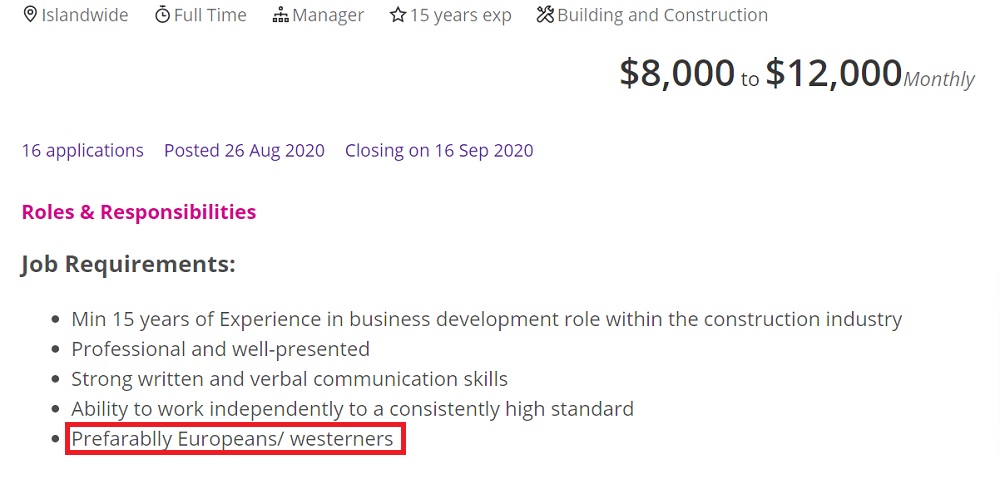Click the clock icon next to Full Time
The width and height of the screenshot is (1000, 484).
pos(163,15)
